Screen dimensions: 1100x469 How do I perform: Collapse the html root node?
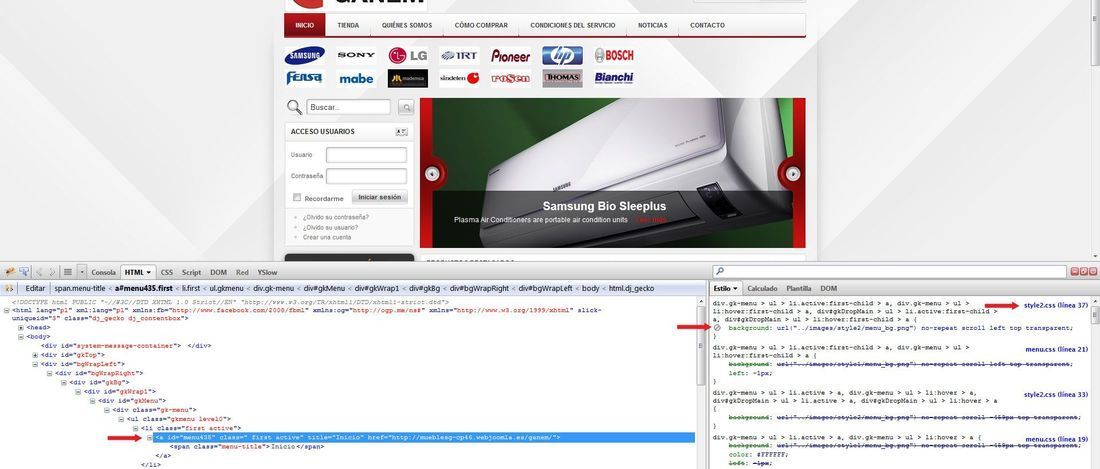(7, 310)
